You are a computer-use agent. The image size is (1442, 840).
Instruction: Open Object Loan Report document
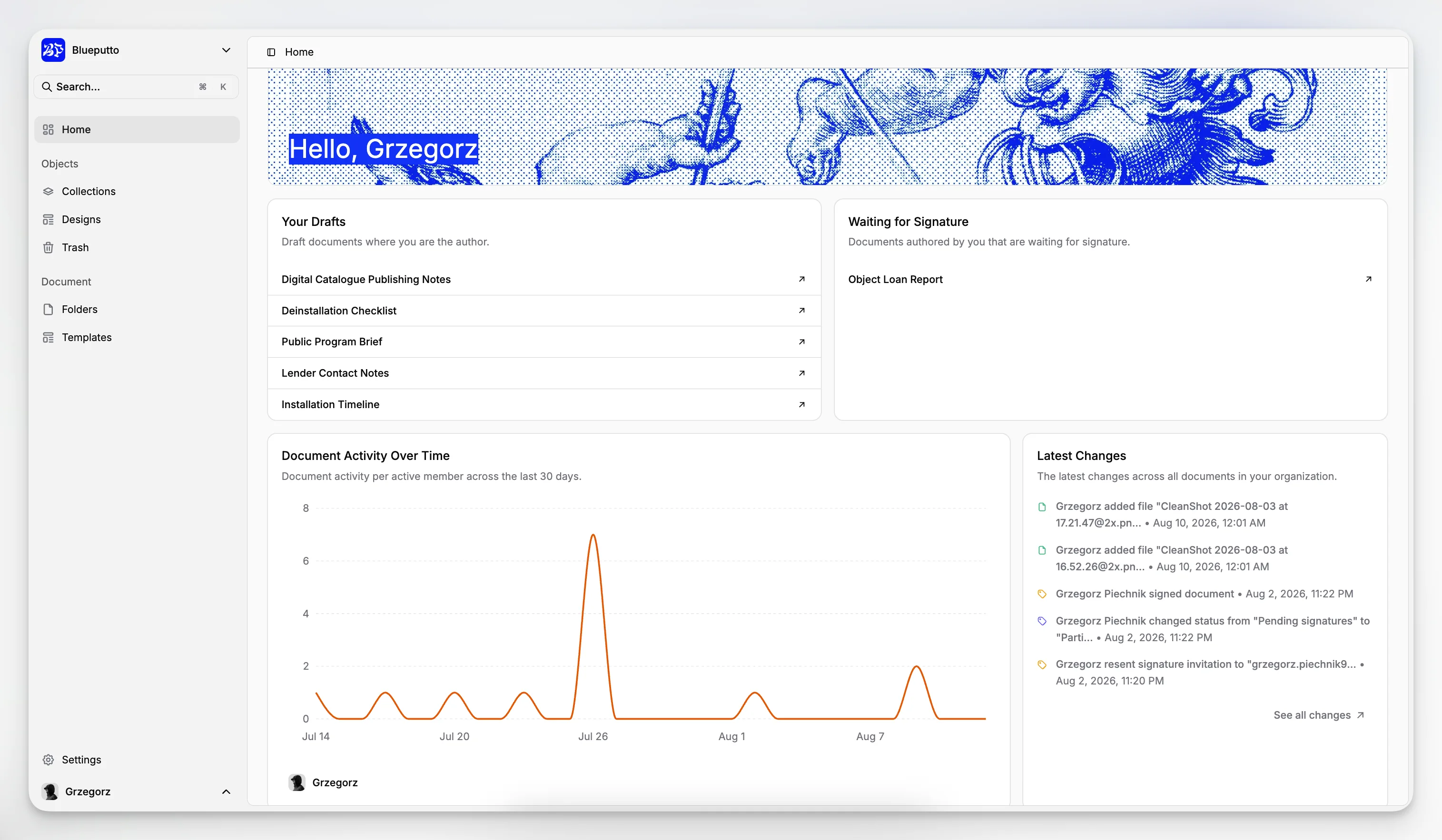1110,279
